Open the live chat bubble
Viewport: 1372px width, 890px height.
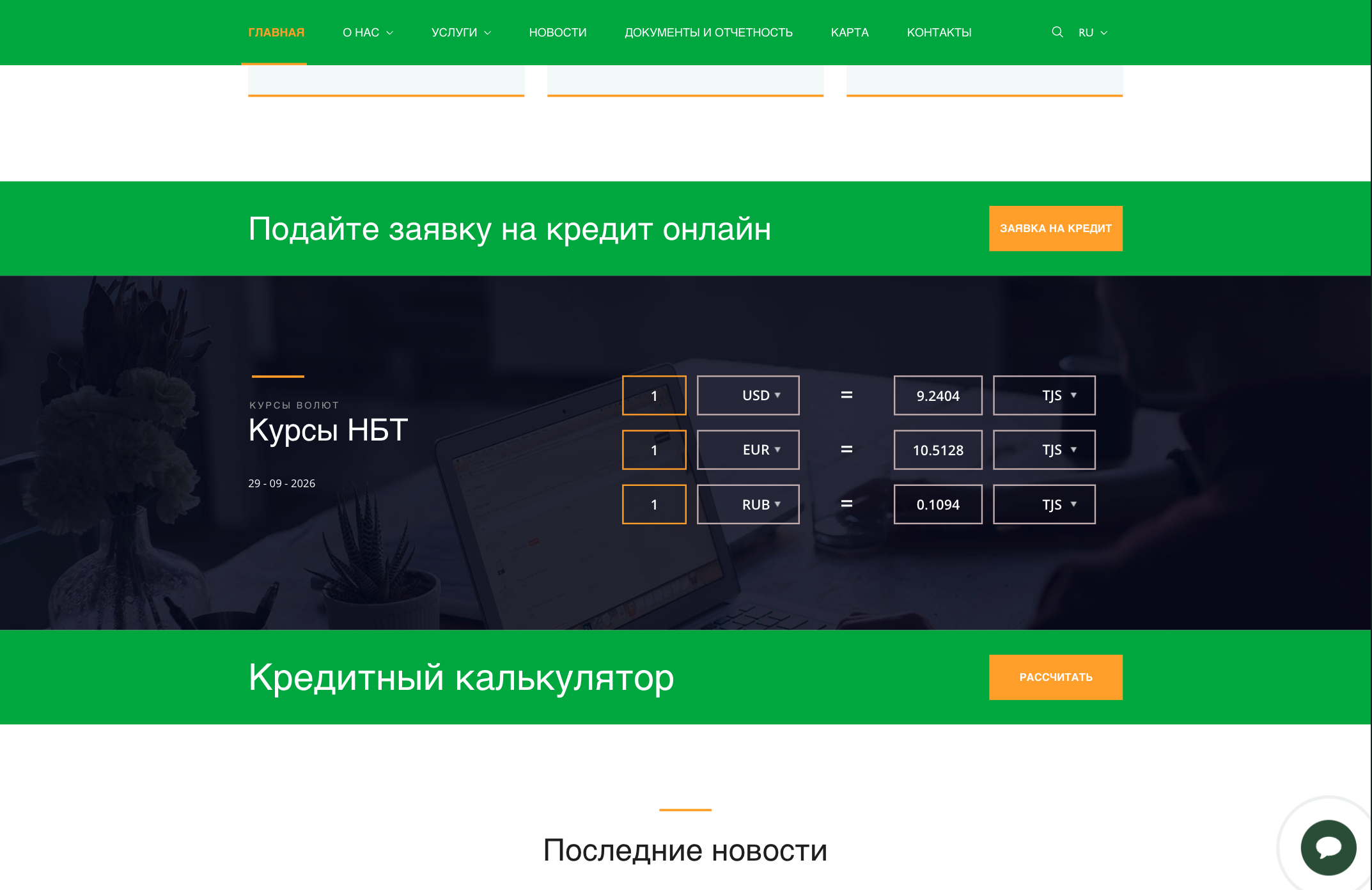(1328, 847)
